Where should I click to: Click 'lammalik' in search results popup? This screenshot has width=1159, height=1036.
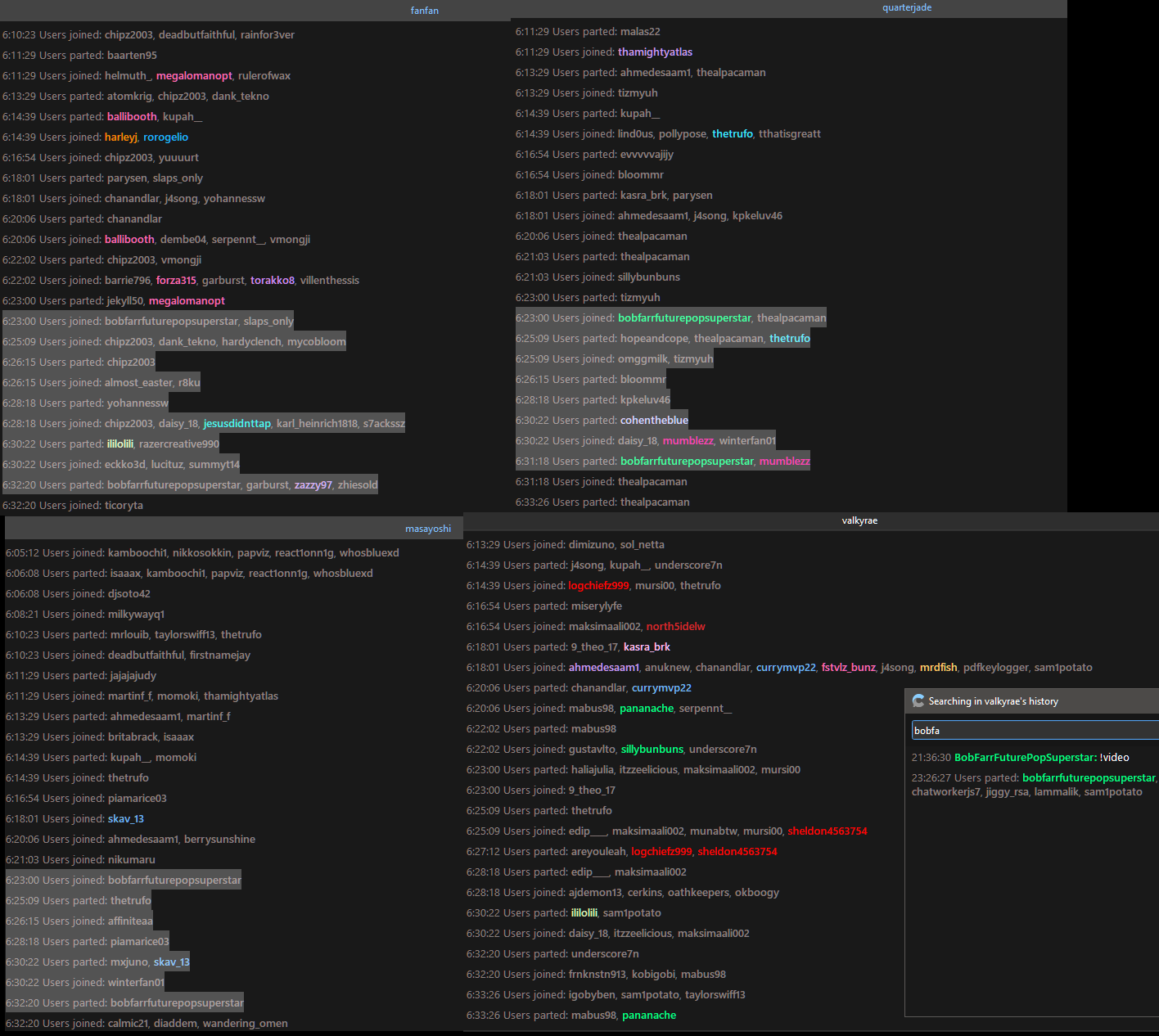(1057, 792)
